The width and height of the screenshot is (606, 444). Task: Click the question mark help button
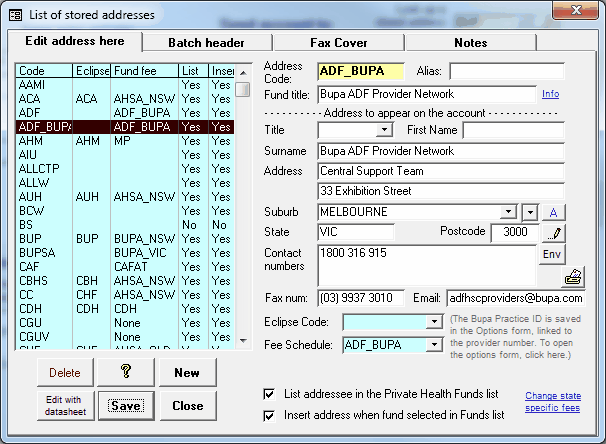pyautogui.click(x=126, y=372)
